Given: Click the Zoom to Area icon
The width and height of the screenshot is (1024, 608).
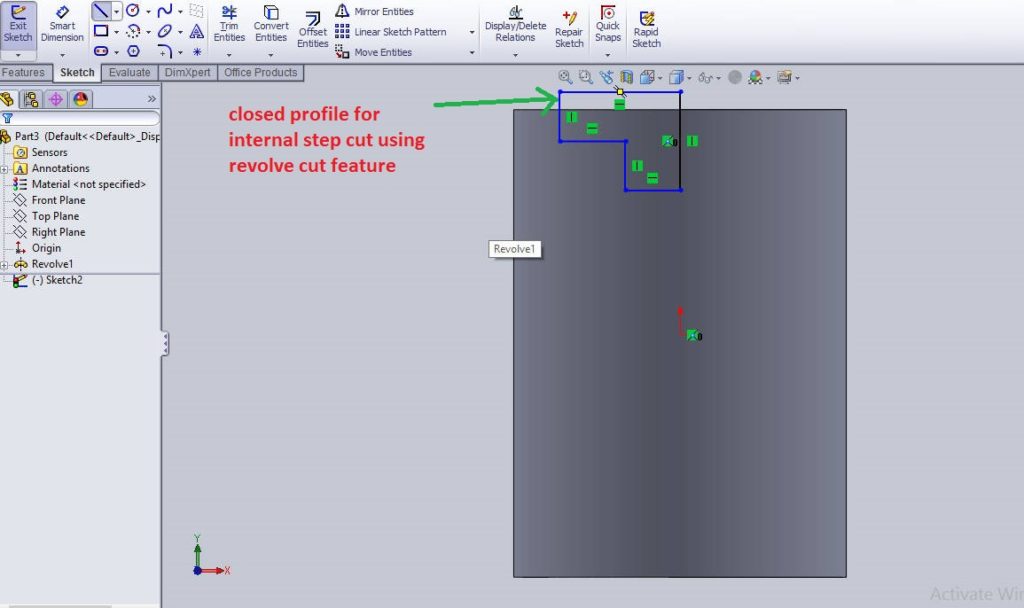Looking at the screenshot, I should point(586,77).
